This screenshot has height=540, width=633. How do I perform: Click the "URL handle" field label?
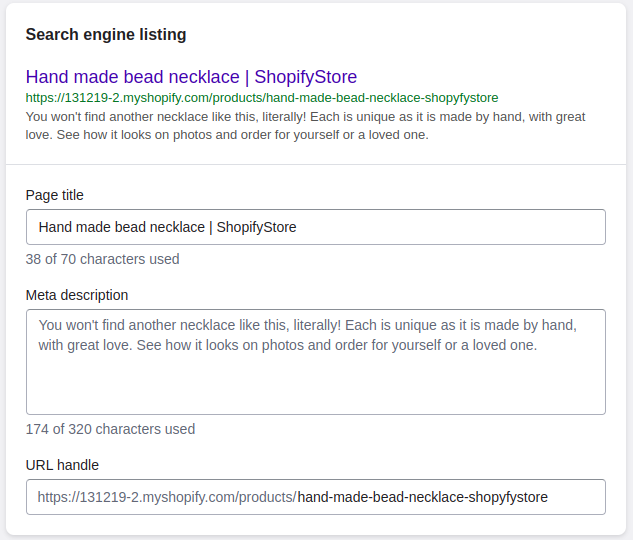[62, 465]
